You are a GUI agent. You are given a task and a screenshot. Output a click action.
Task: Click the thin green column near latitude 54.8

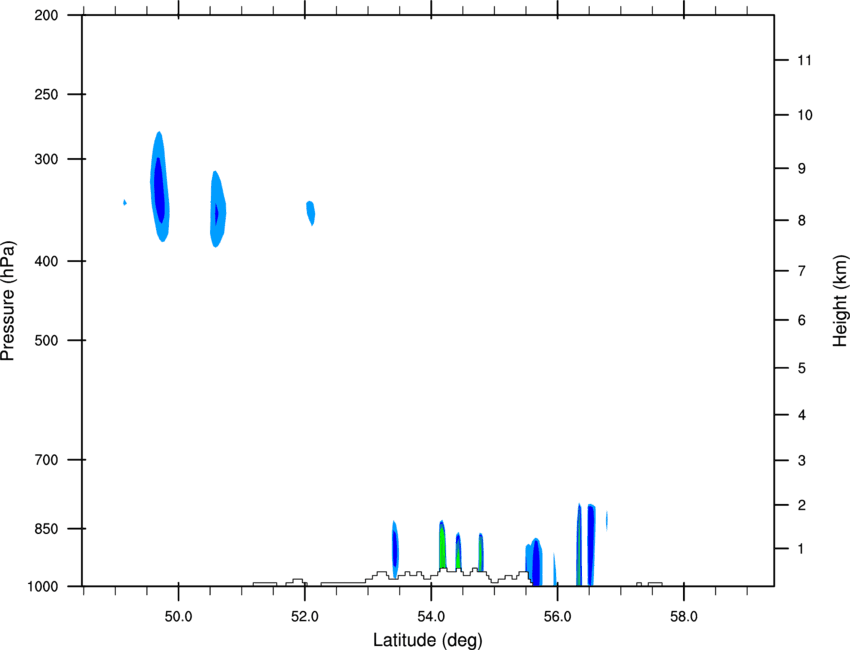[480, 552]
